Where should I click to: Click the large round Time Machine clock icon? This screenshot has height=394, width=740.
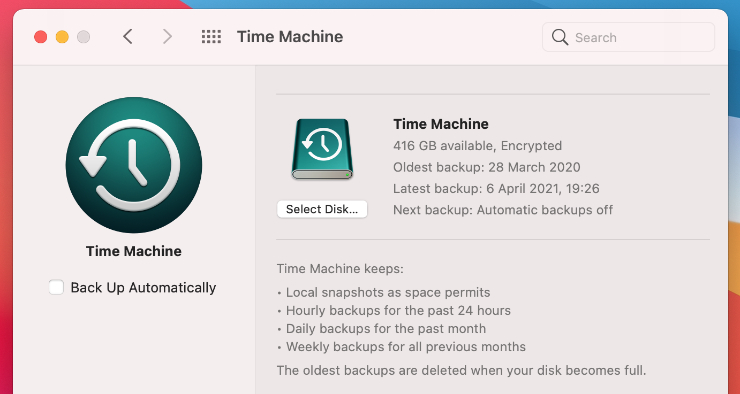pyautogui.click(x=134, y=165)
